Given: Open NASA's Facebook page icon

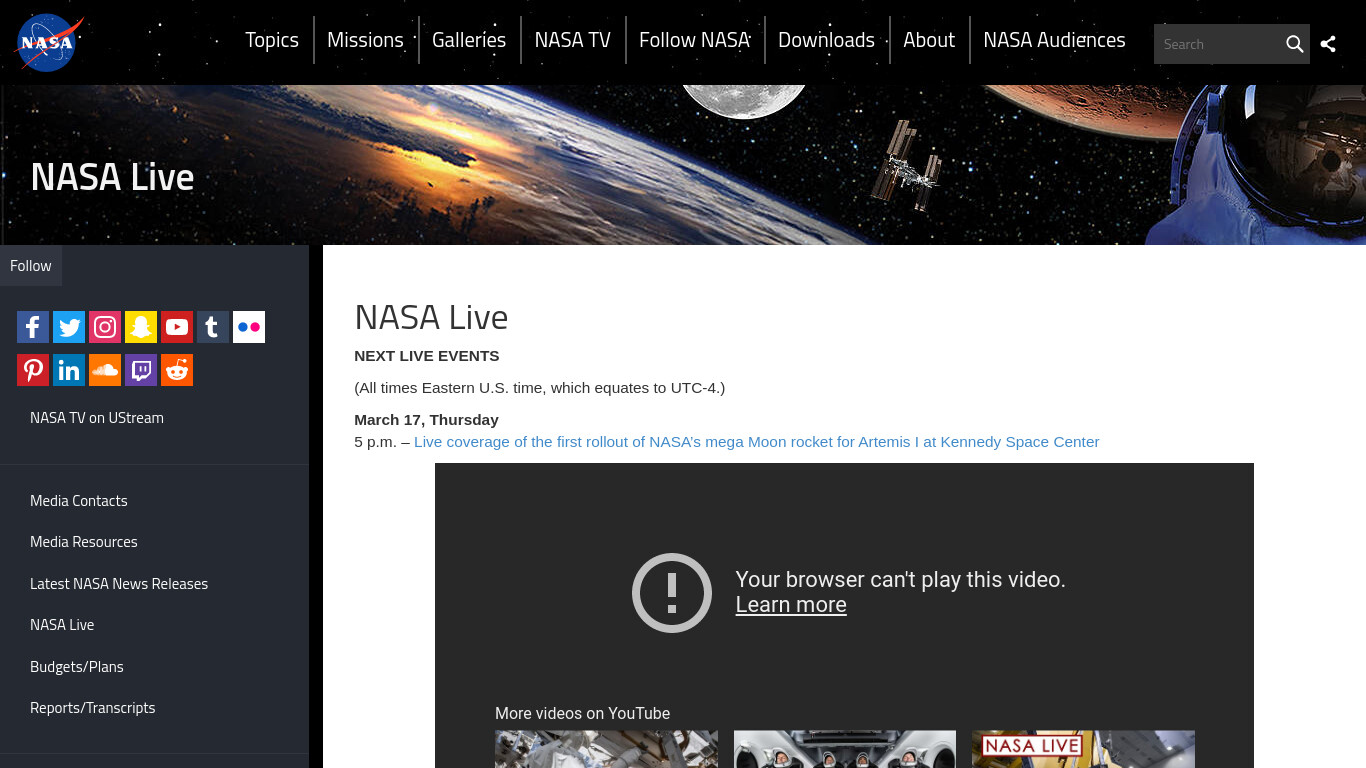Looking at the screenshot, I should [33, 327].
